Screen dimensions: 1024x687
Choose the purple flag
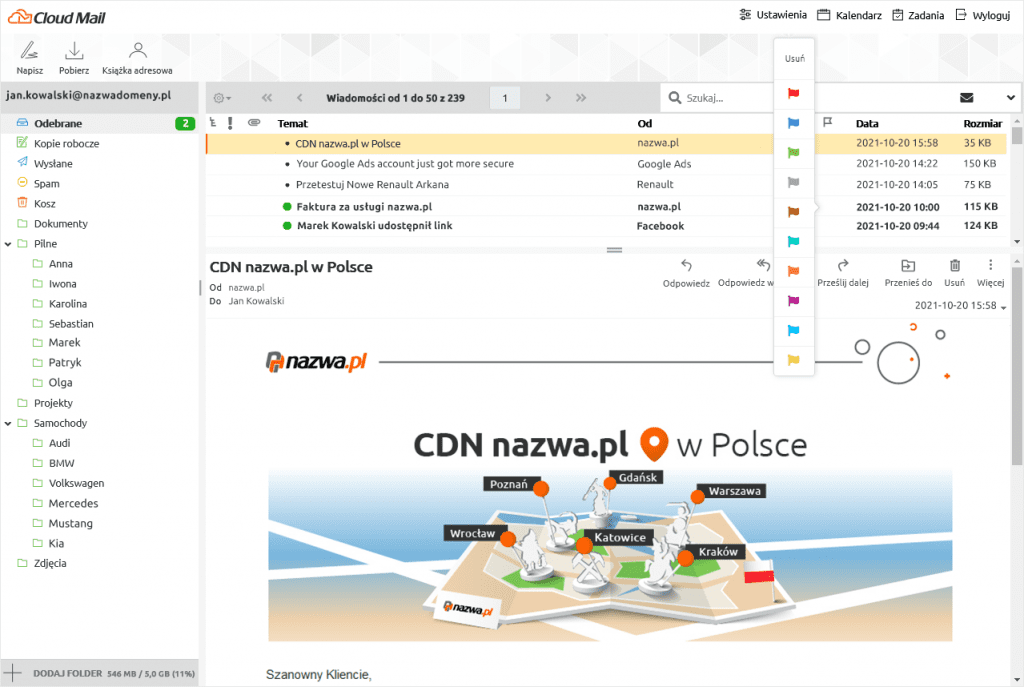793,301
